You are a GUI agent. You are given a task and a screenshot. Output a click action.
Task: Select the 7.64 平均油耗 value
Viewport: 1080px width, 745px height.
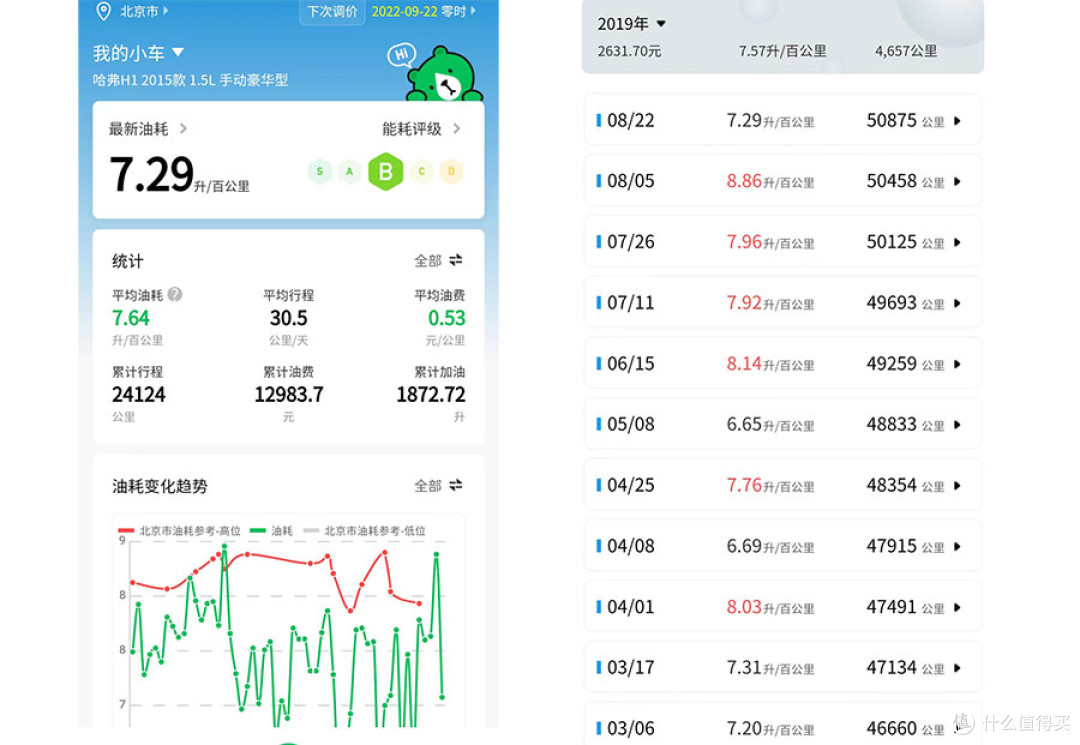pyautogui.click(x=130, y=318)
